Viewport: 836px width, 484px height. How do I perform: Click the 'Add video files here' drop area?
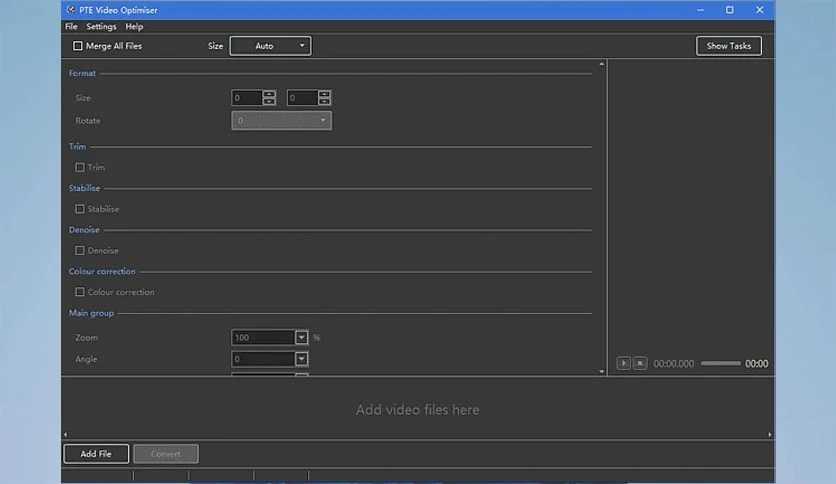tap(417, 409)
